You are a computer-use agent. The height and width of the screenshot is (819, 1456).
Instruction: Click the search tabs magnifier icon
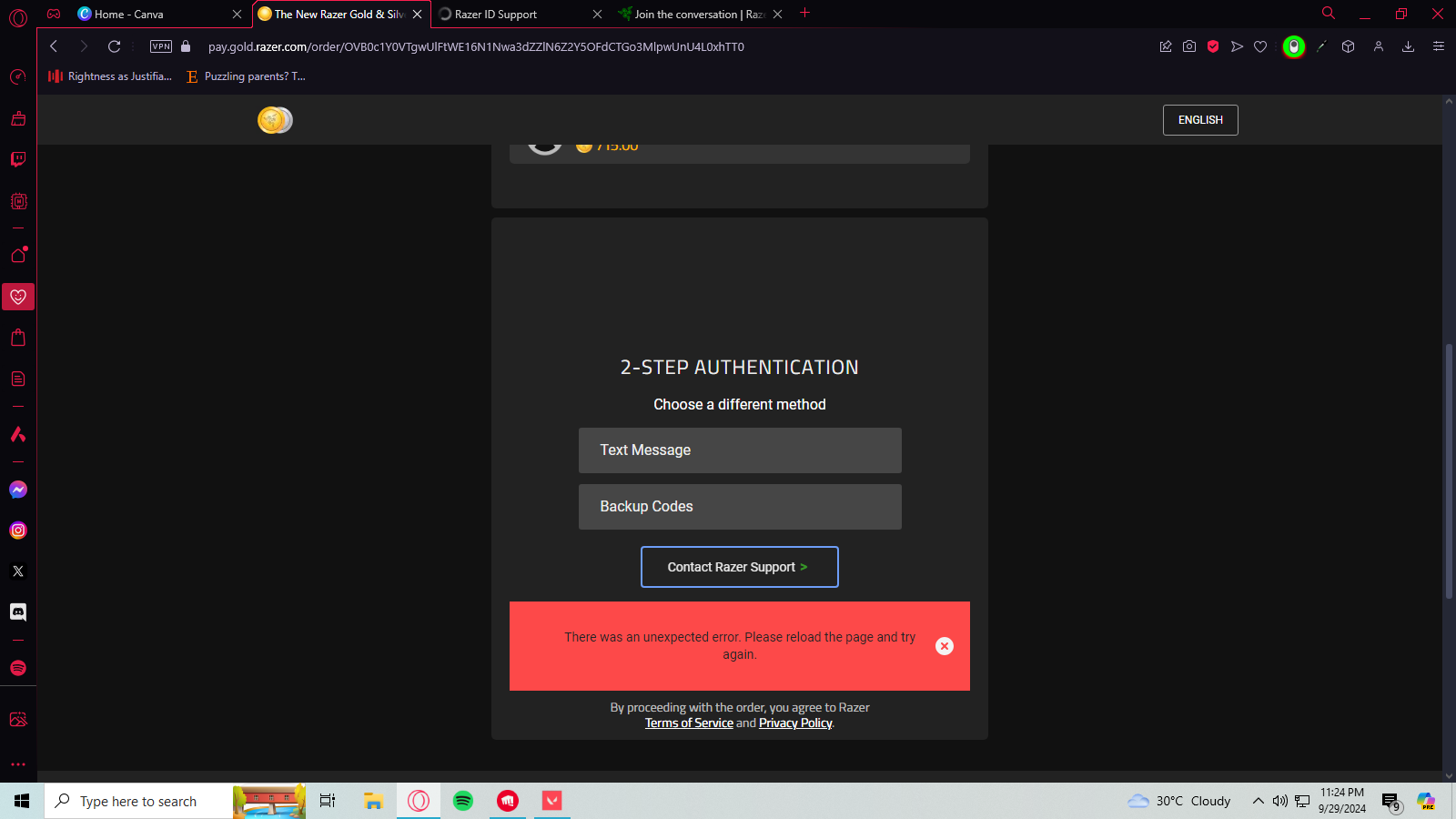pyautogui.click(x=1329, y=13)
